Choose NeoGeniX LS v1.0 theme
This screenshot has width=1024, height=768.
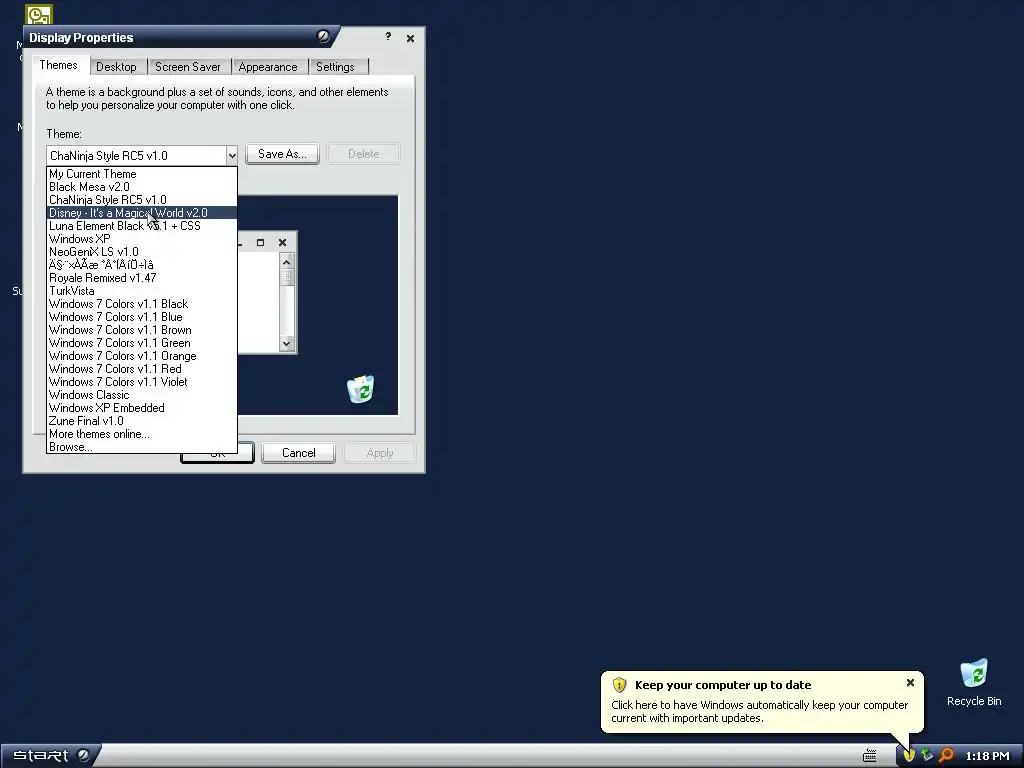[142, 252]
